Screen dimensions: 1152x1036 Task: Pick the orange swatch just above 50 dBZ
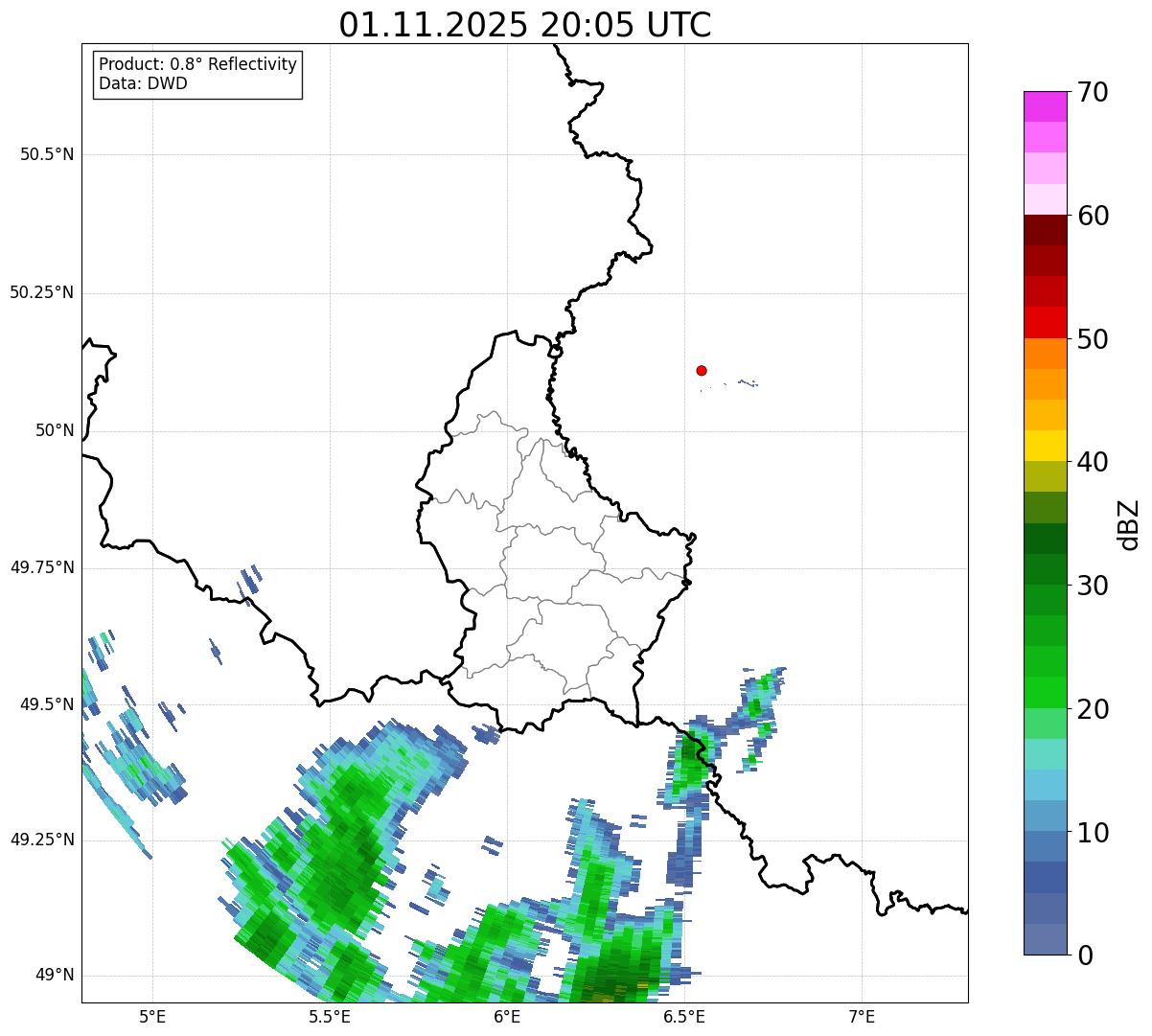[1045, 354]
